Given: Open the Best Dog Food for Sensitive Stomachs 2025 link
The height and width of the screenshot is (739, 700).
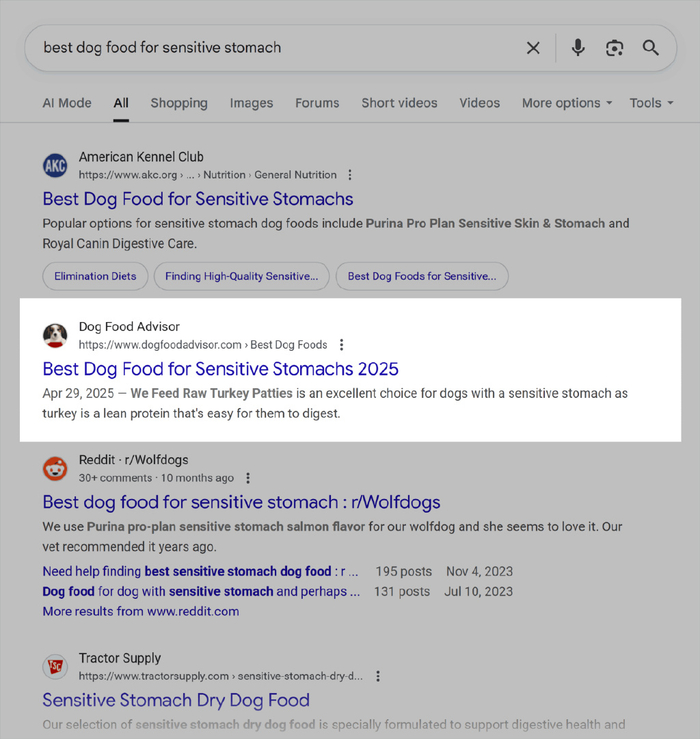Looking at the screenshot, I should point(221,369).
